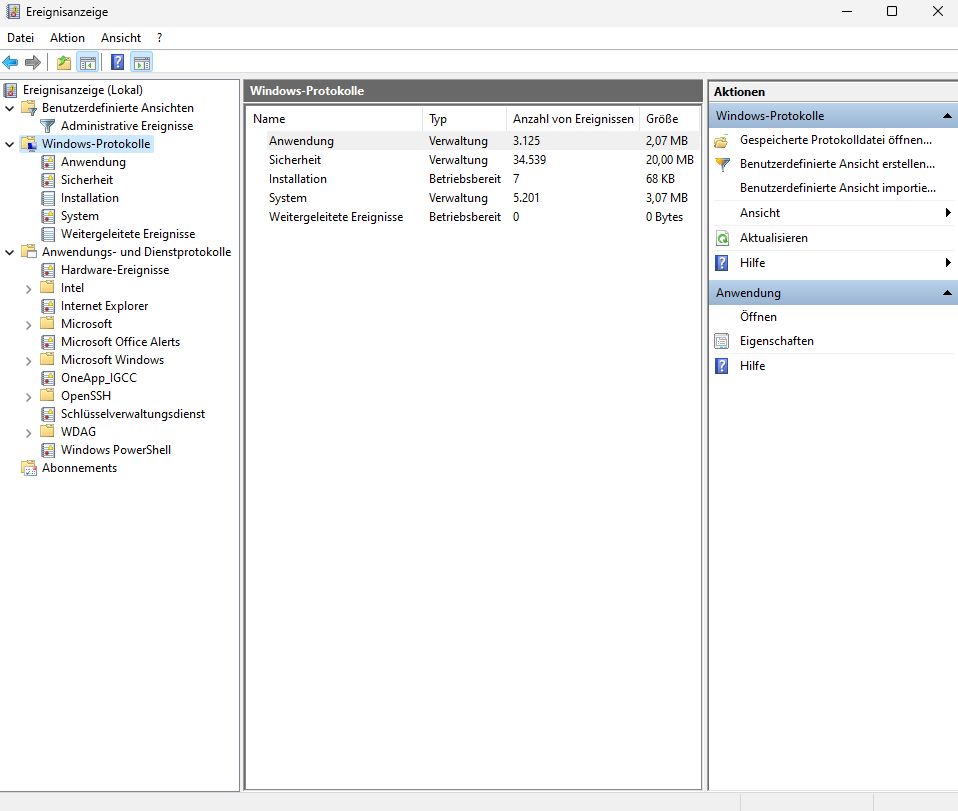Click the gray Forward arrow in toolbar

[x=33, y=62]
